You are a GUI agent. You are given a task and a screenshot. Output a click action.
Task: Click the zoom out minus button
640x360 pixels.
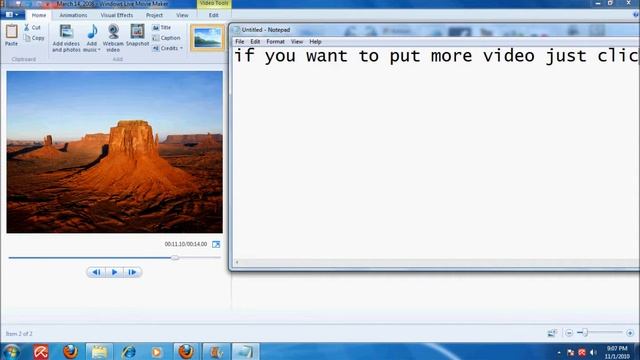click(x=569, y=333)
